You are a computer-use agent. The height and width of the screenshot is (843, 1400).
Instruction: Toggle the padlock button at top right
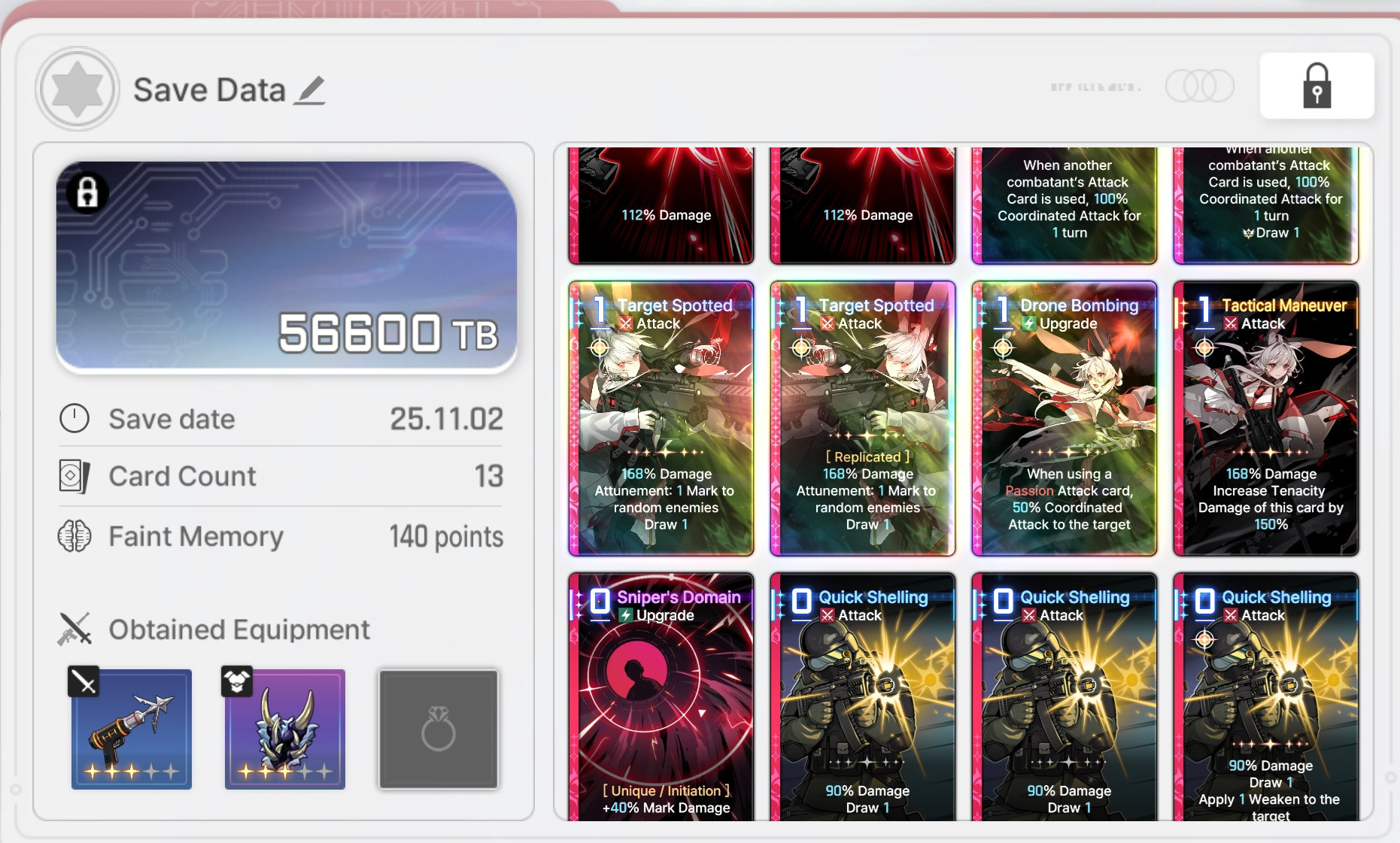[1316, 86]
